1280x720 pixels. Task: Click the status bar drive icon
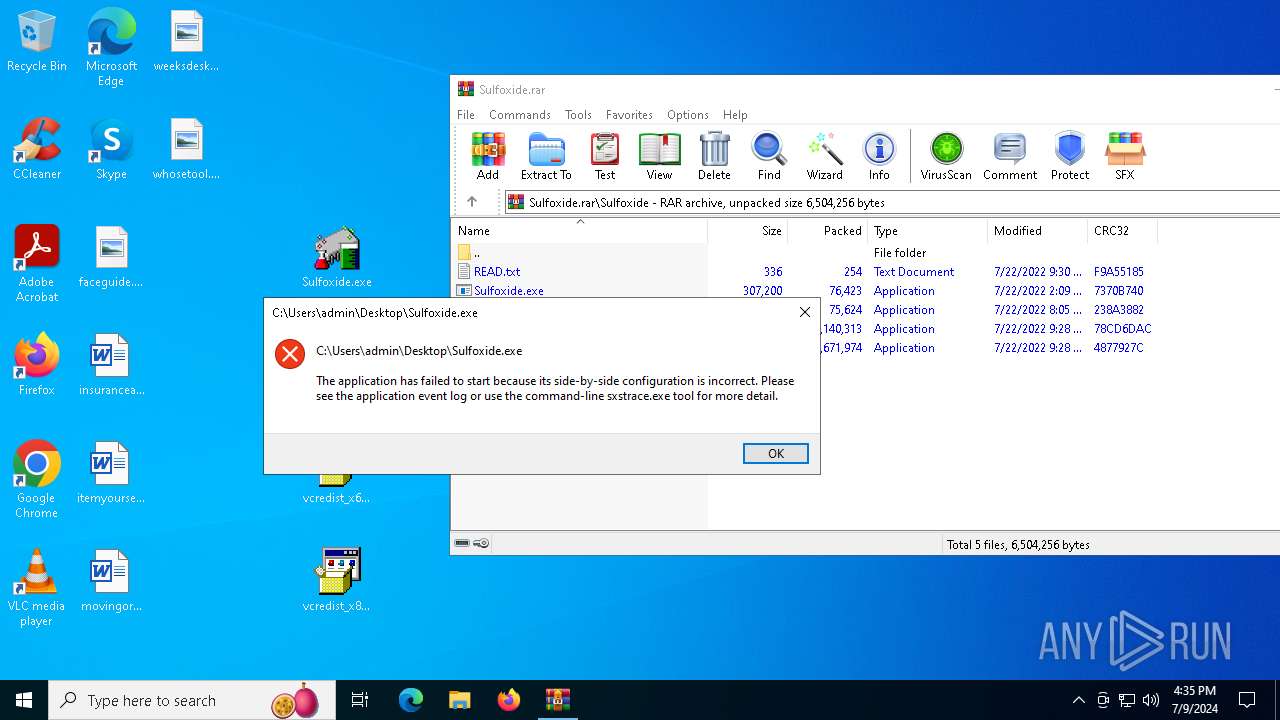pyautogui.click(x=462, y=544)
